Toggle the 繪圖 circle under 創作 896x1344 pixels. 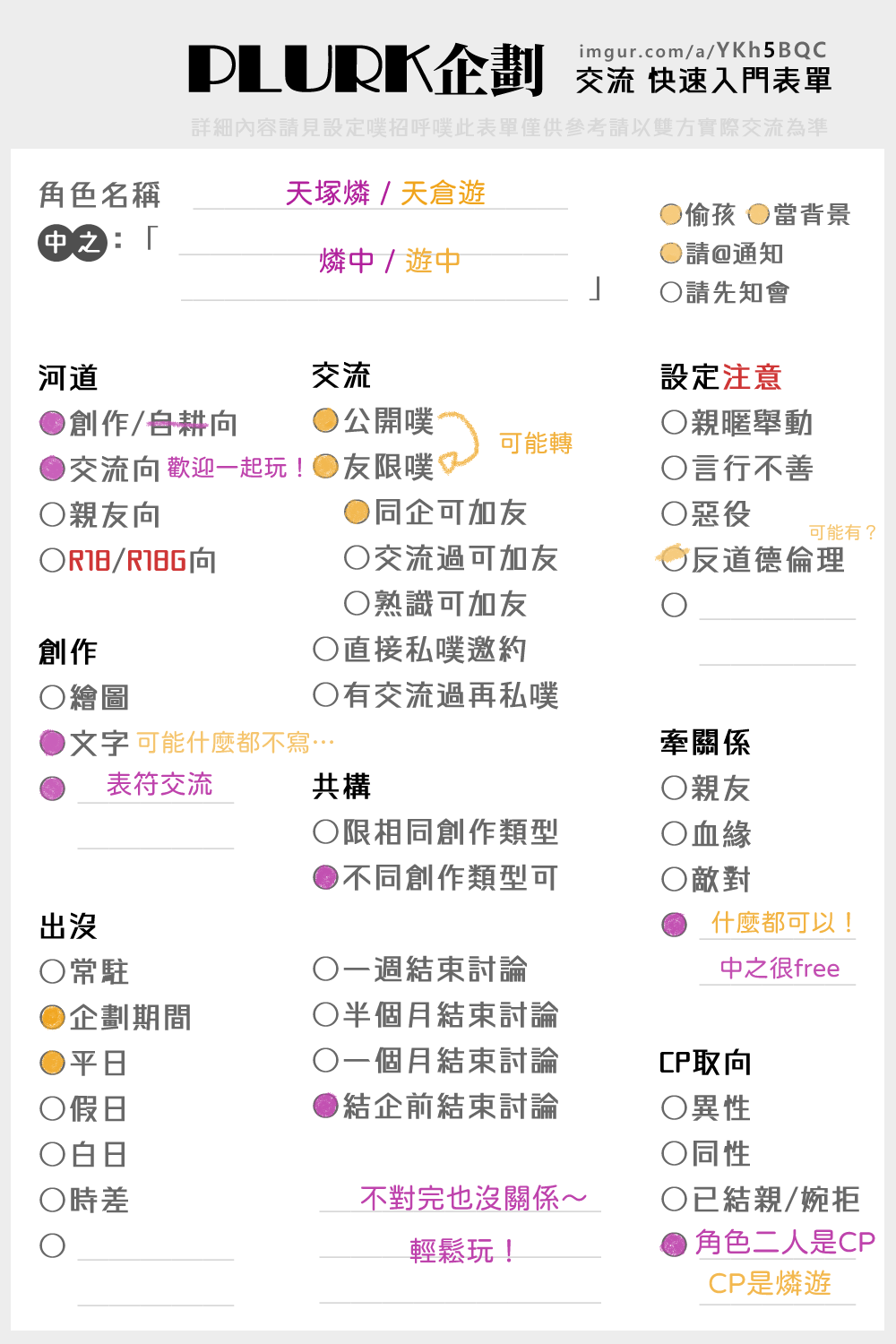(53, 697)
